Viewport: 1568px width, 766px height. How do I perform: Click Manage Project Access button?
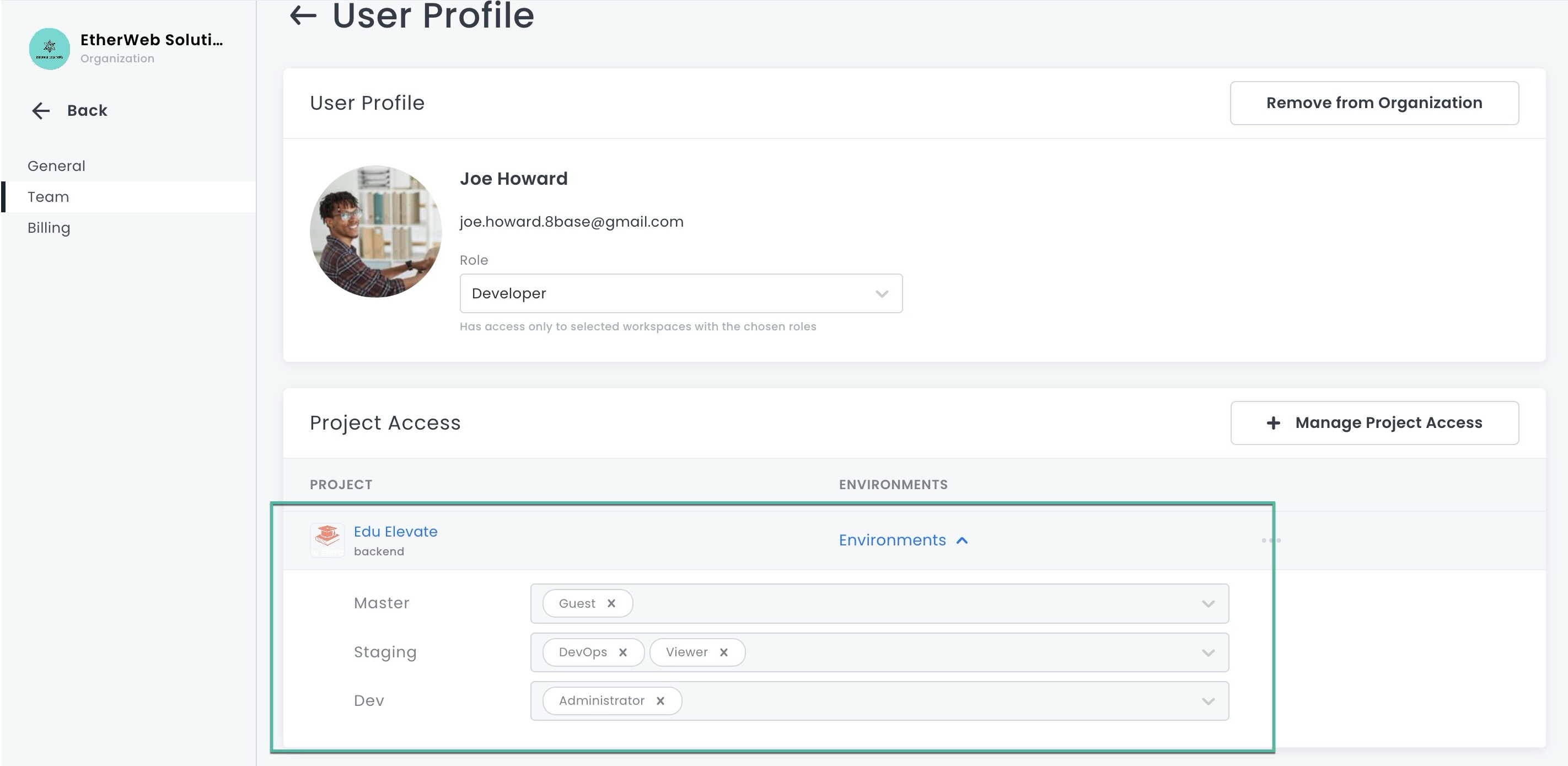click(x=1374, y=422)
